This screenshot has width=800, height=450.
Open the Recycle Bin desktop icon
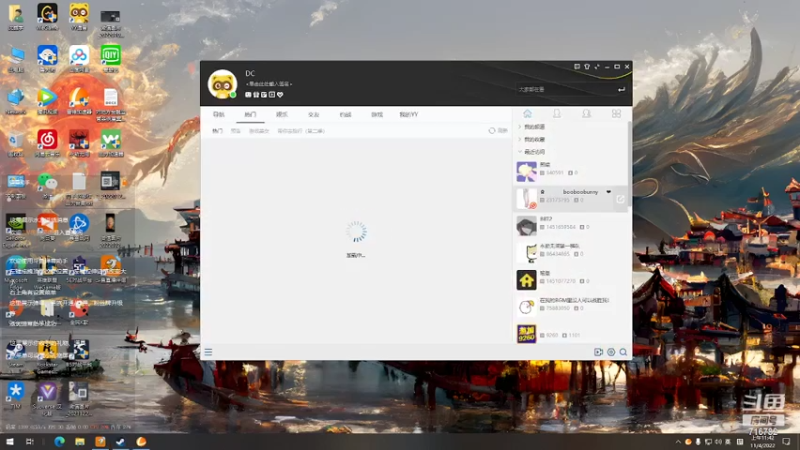pos(15,142)
